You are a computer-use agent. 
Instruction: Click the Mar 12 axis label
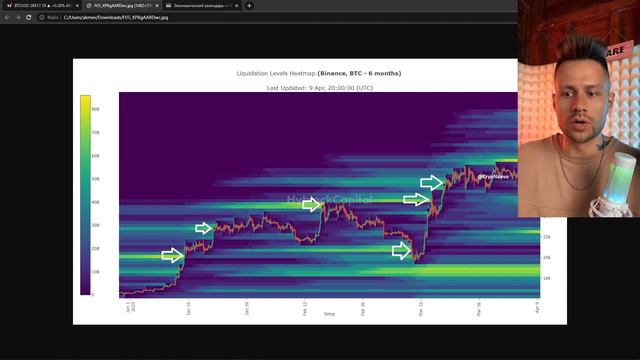click(x=421, y=309)
